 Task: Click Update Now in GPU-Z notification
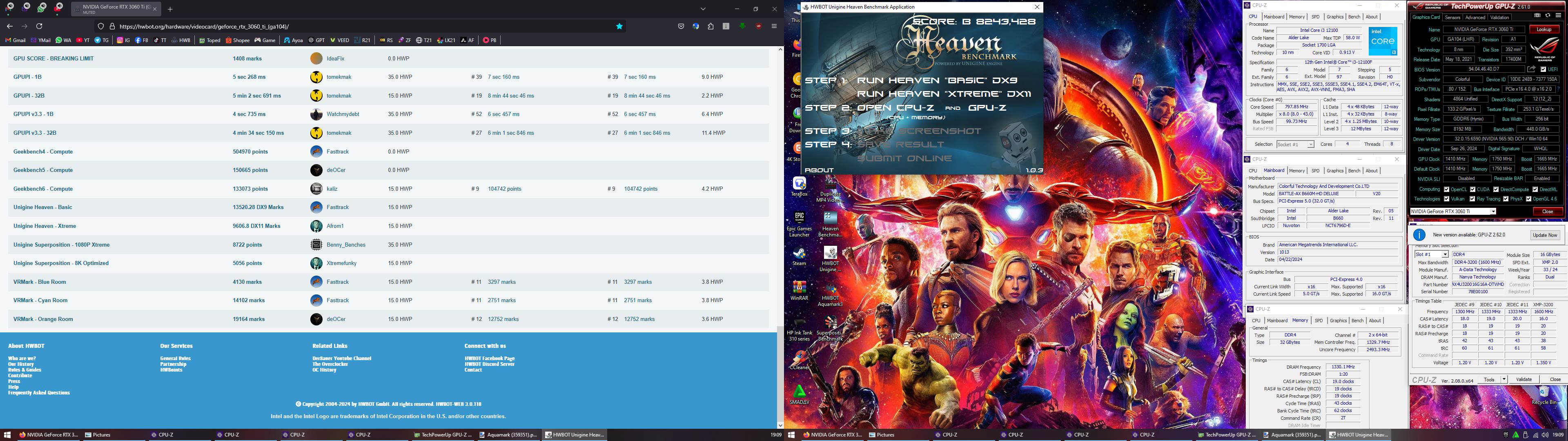(1545, 235)
